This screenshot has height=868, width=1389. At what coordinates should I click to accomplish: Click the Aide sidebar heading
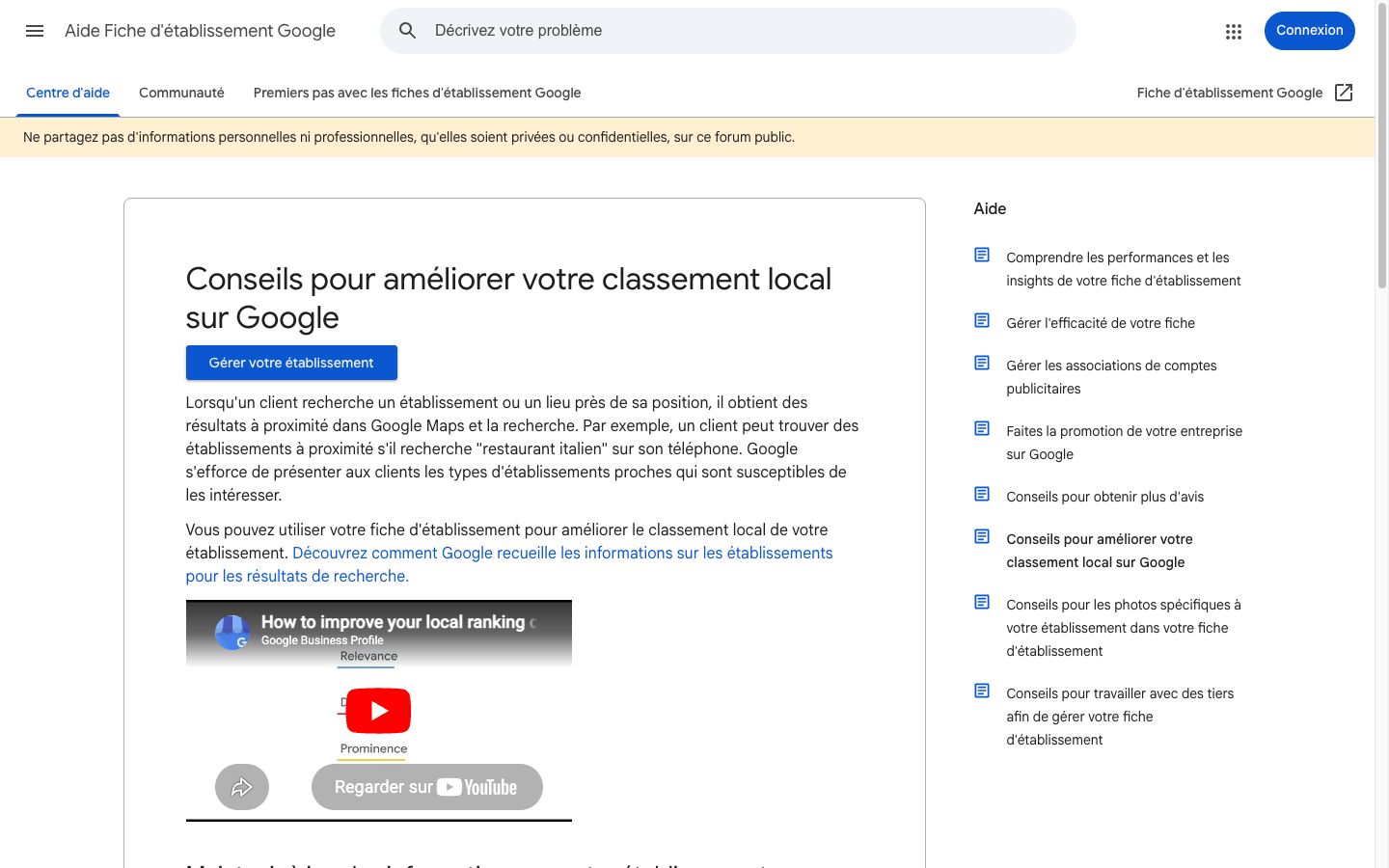pyautogui.click(x=990, y=208)
